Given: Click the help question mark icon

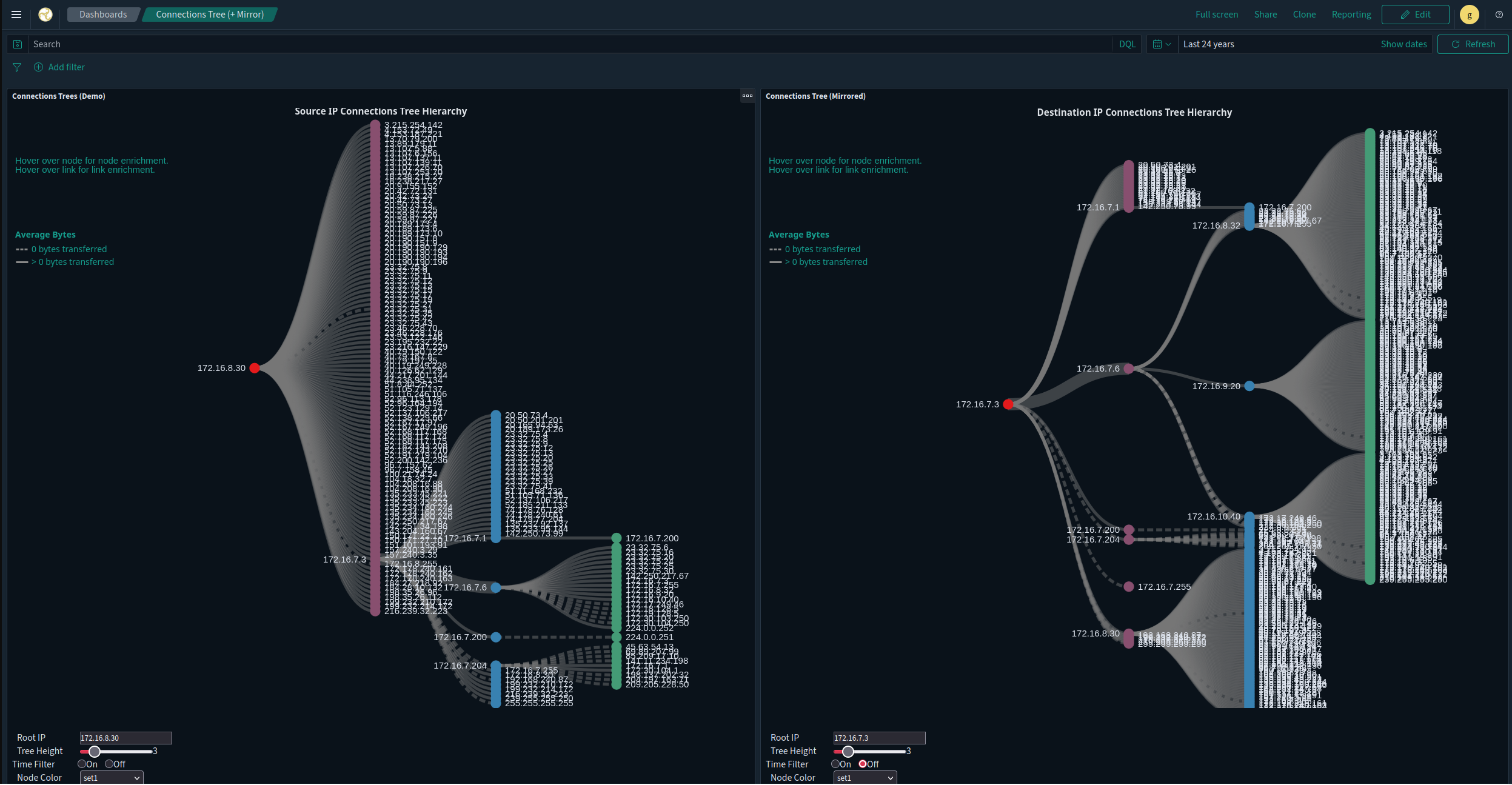Looking at the screenshot, I should pyautogui.click(x=1499, y=15).
